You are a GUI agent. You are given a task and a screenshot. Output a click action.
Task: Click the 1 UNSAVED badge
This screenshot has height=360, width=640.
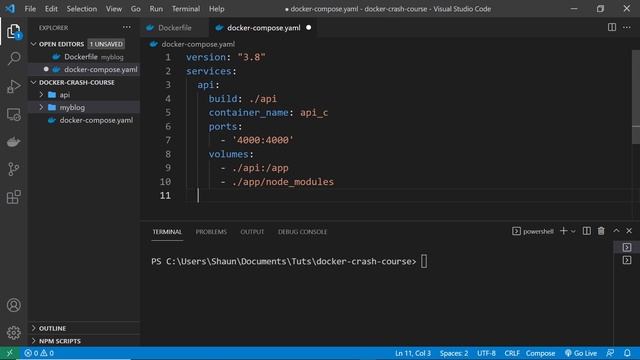click(106, 44)
